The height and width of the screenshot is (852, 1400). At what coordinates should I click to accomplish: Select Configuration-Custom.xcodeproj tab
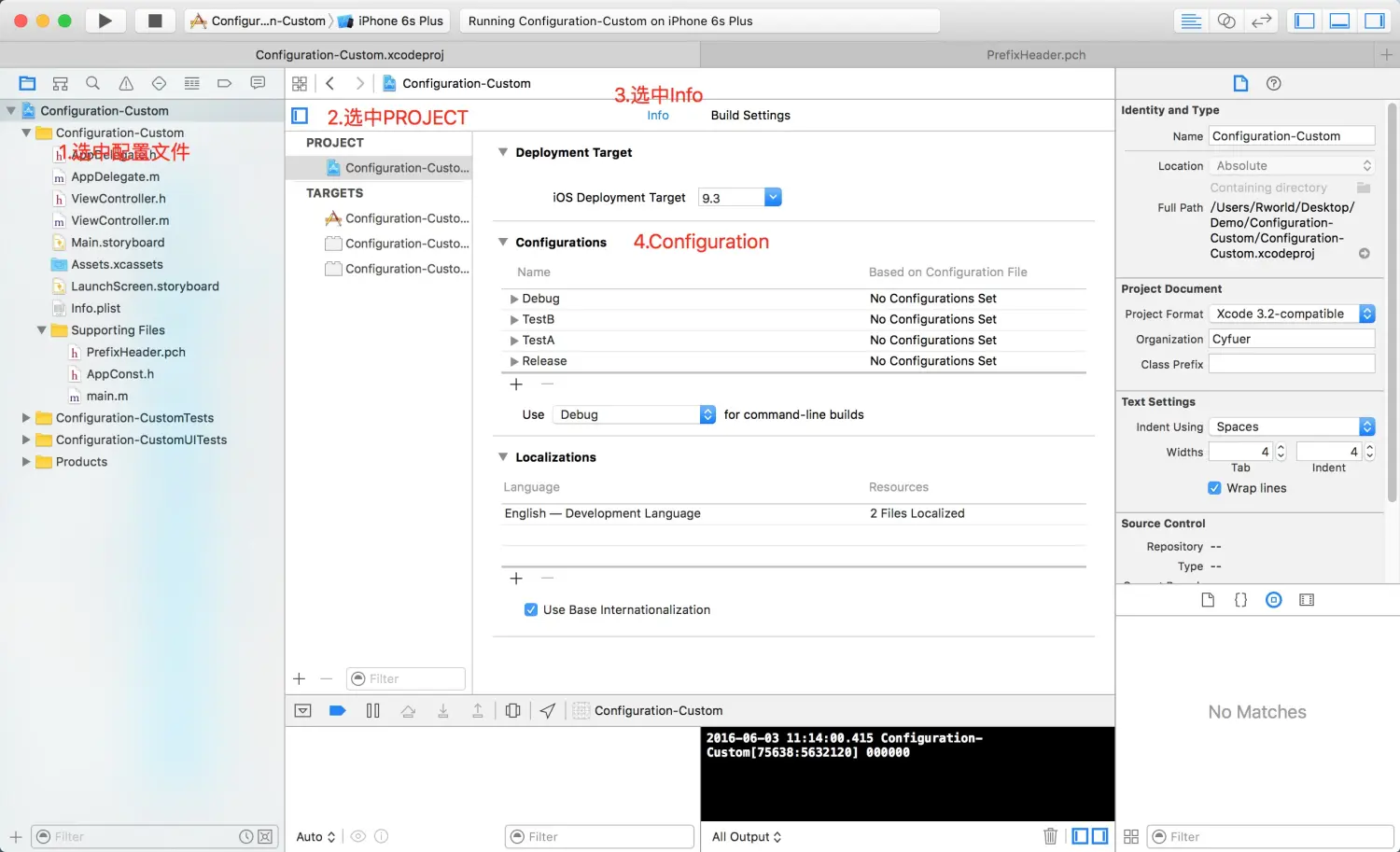pos(350,55)
